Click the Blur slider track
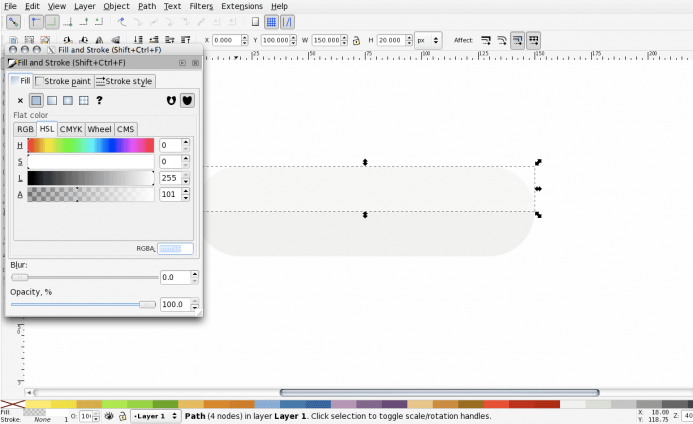This screenshot has width=693, height=424. click(84, 277)
